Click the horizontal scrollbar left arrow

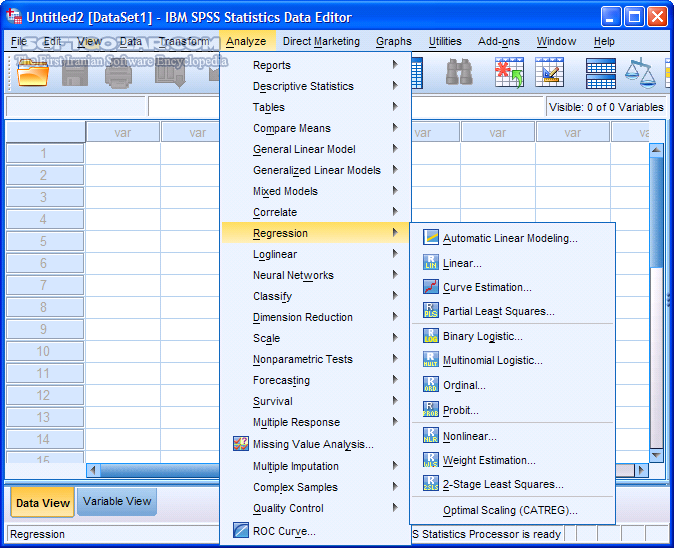point(93,470)
